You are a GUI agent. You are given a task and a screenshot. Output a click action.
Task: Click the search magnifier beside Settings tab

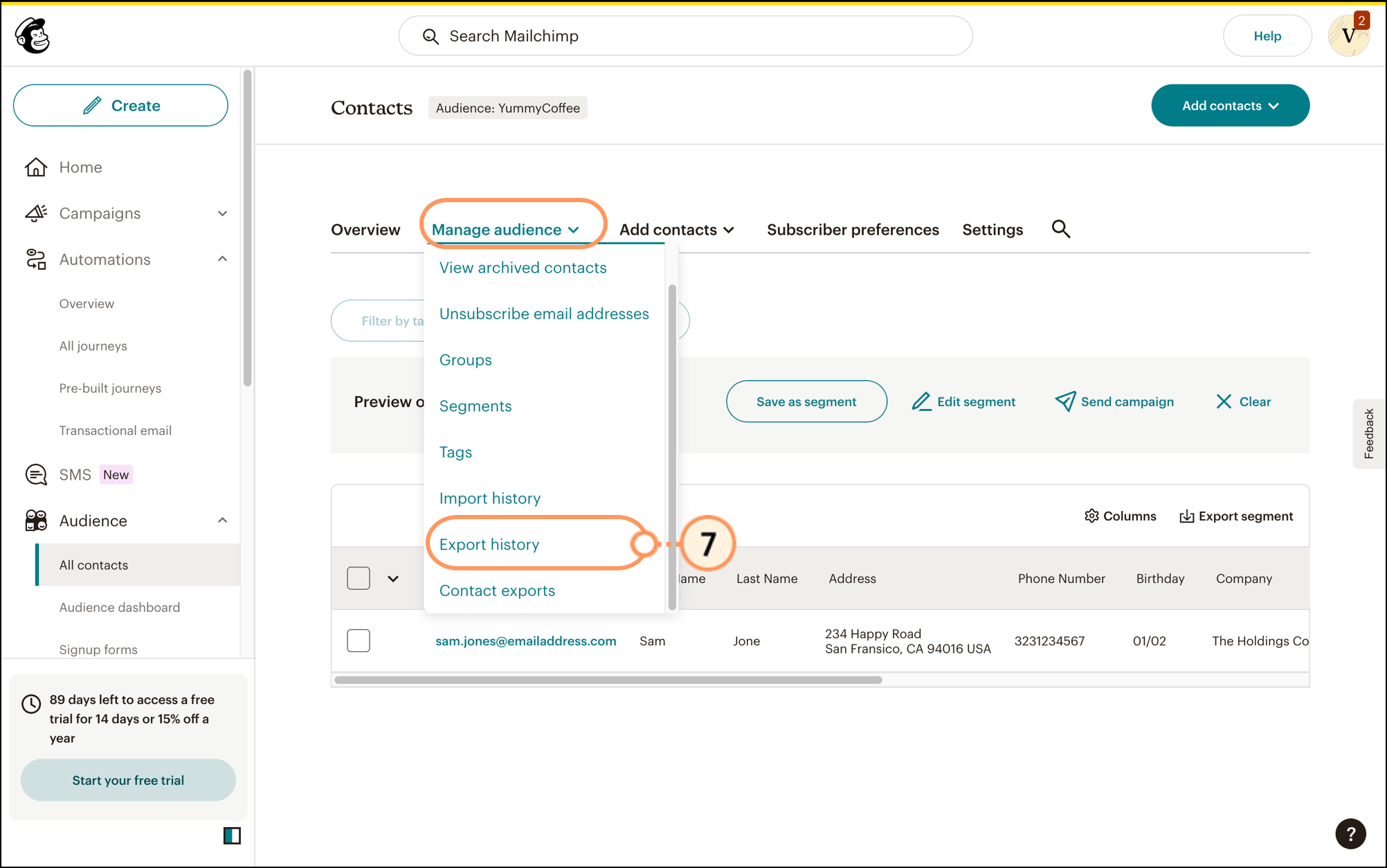pos(1061,229)
